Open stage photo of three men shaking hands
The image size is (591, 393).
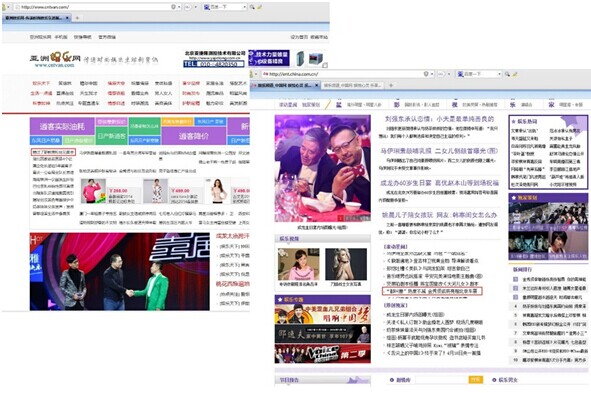coord(120,272)
